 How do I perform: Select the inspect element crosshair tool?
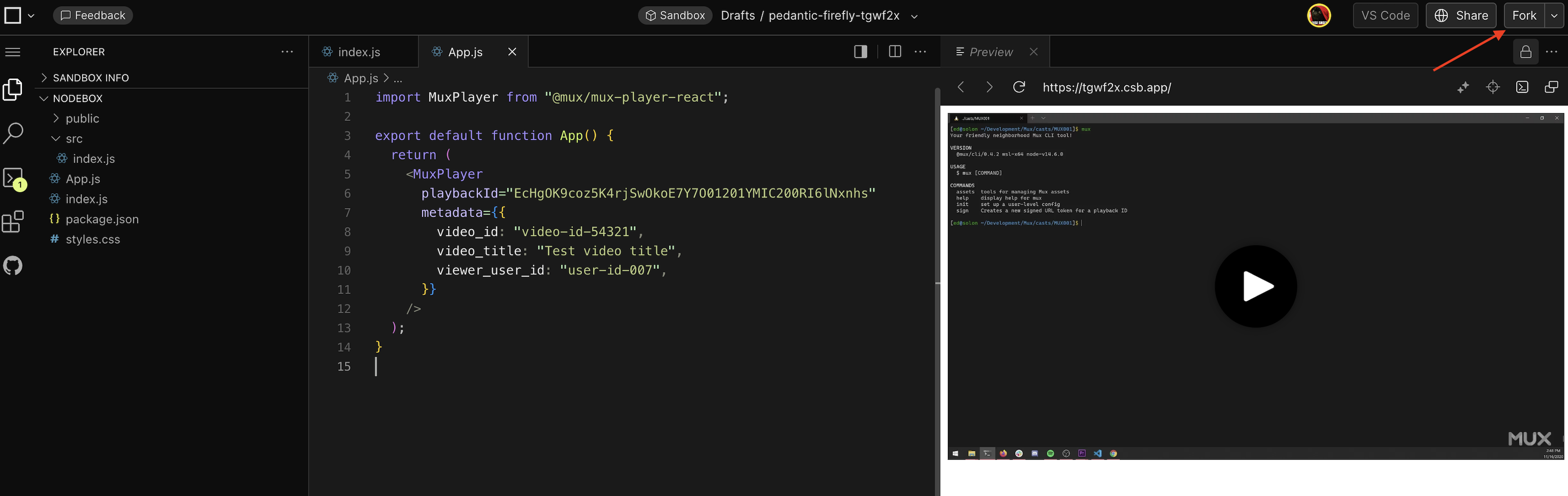[x=1493, y=87]
